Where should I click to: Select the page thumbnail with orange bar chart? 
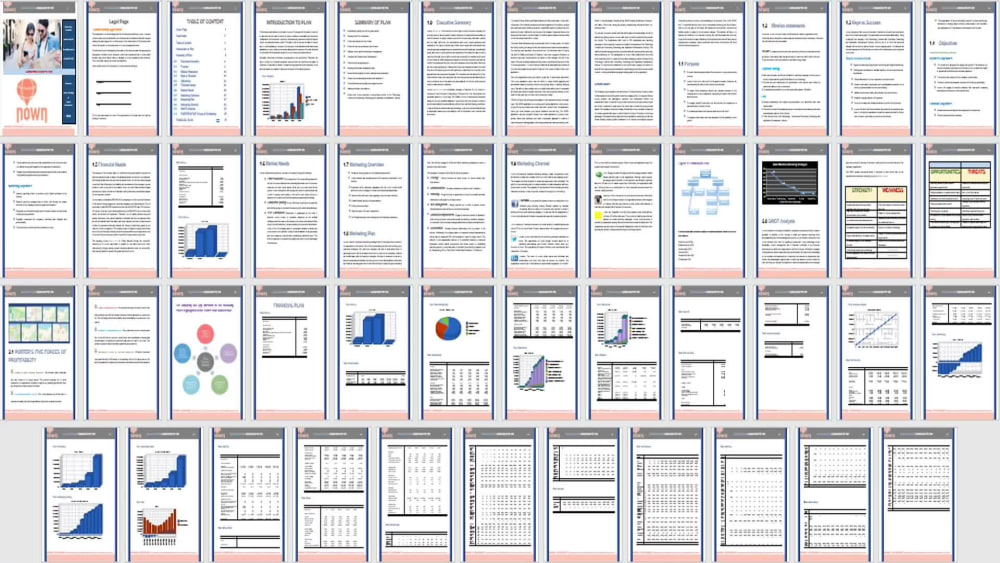[x=165, y=495]
